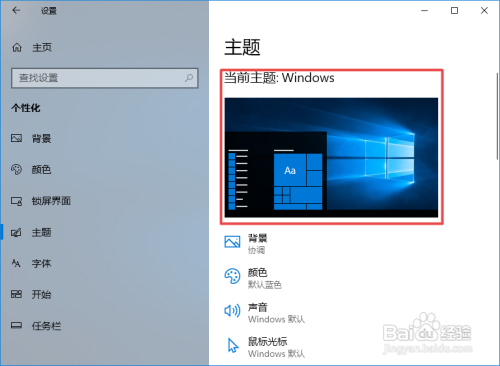Image resolution: width=500 pixels, height=366 pixels.
Task: Click the search magnifier in 查找设置
Action: (189, 78)
